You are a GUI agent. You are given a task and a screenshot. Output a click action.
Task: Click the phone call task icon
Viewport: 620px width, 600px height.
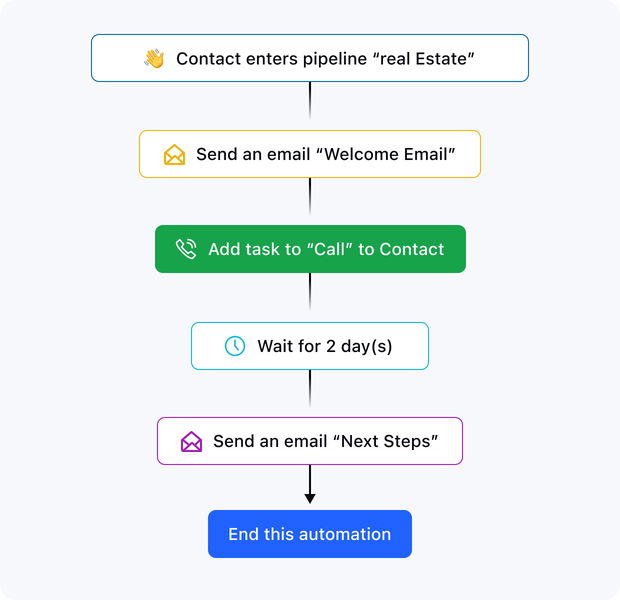[x=186, y=250]
